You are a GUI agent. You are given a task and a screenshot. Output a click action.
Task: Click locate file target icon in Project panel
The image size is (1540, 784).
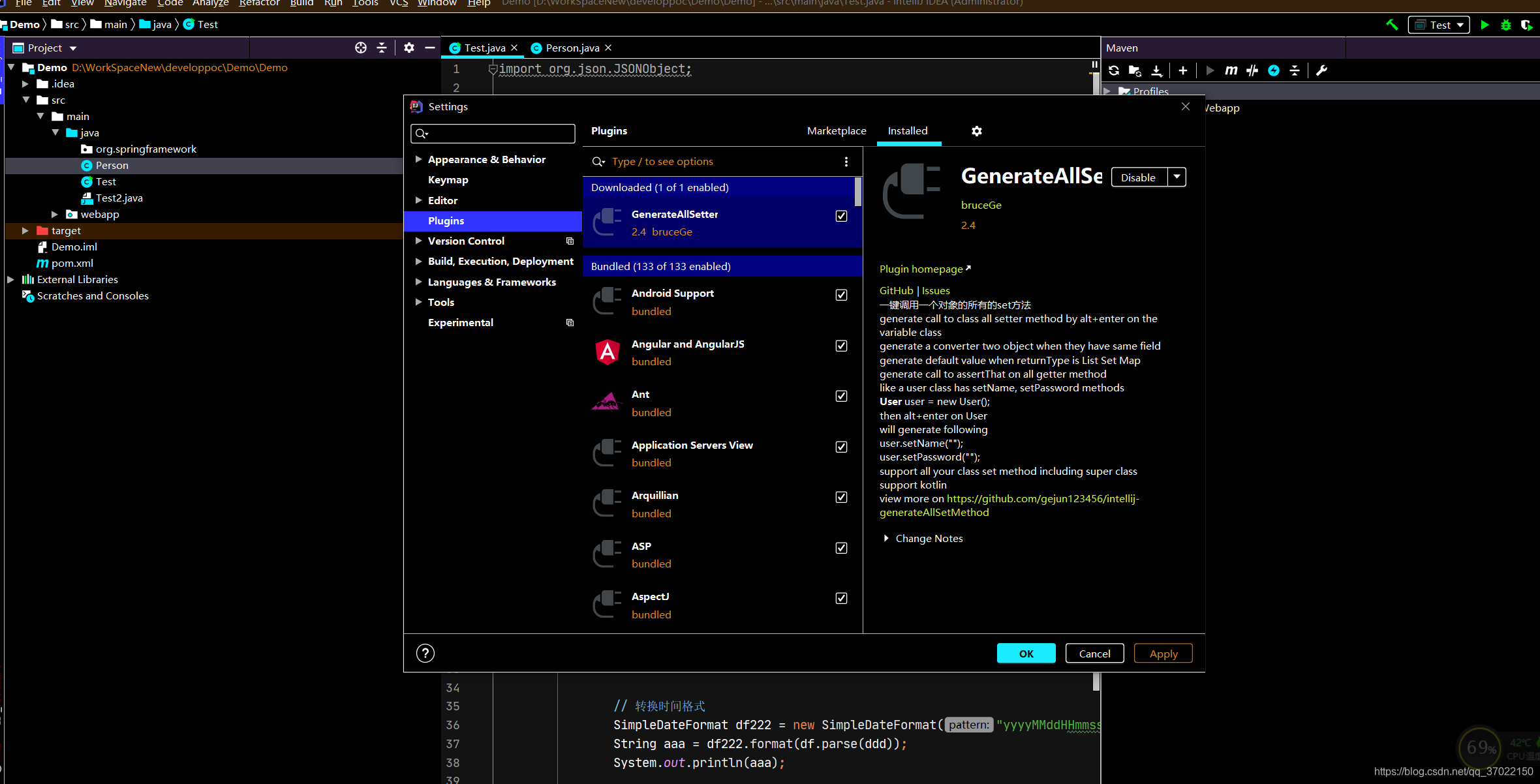361,48
